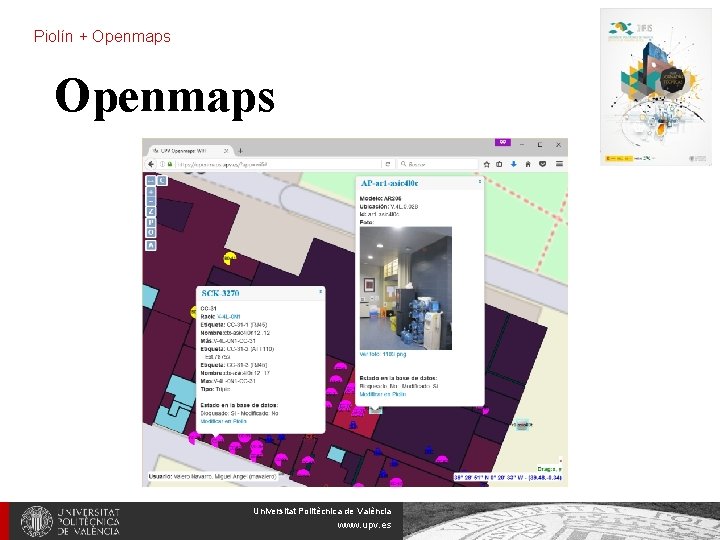Click the cyan device marker outside the building
Image resolution: width=720 pixels, height=540 pixels.
pyautogui.click(x=523, y=425)
